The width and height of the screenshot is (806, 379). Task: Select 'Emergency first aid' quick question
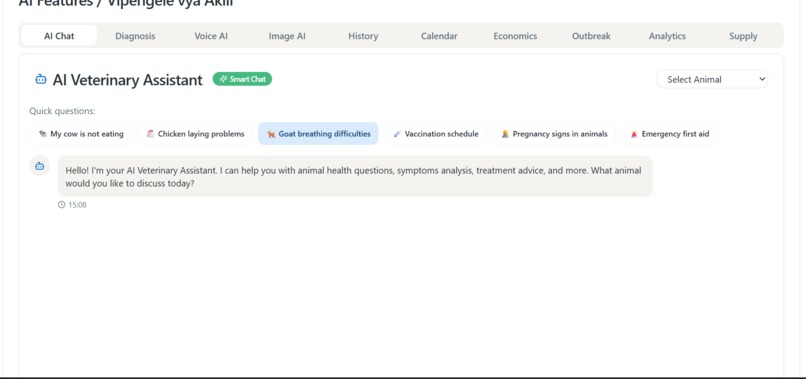pyautogui.click(x=669, y=134)
